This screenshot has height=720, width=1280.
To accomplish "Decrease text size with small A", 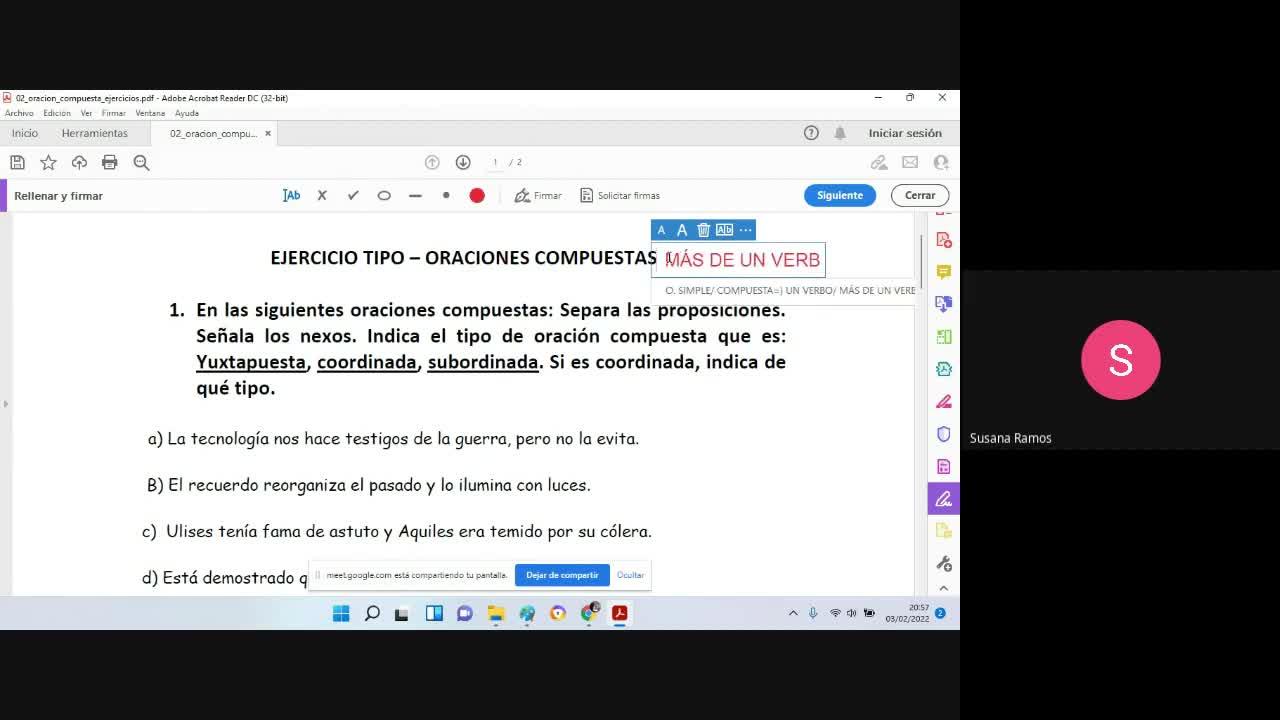I will coord(661,230).
